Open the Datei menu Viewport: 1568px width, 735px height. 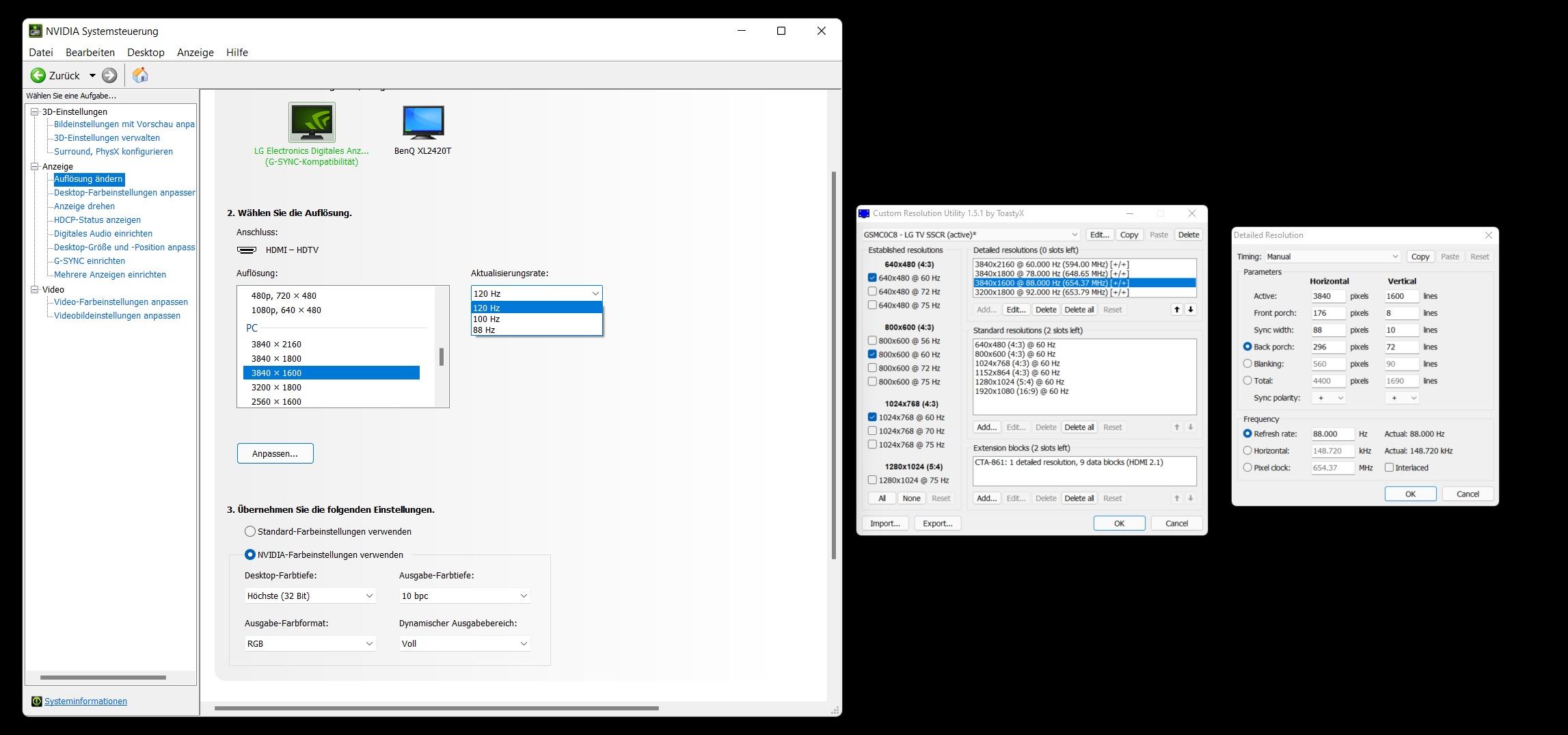click(41, 53)
